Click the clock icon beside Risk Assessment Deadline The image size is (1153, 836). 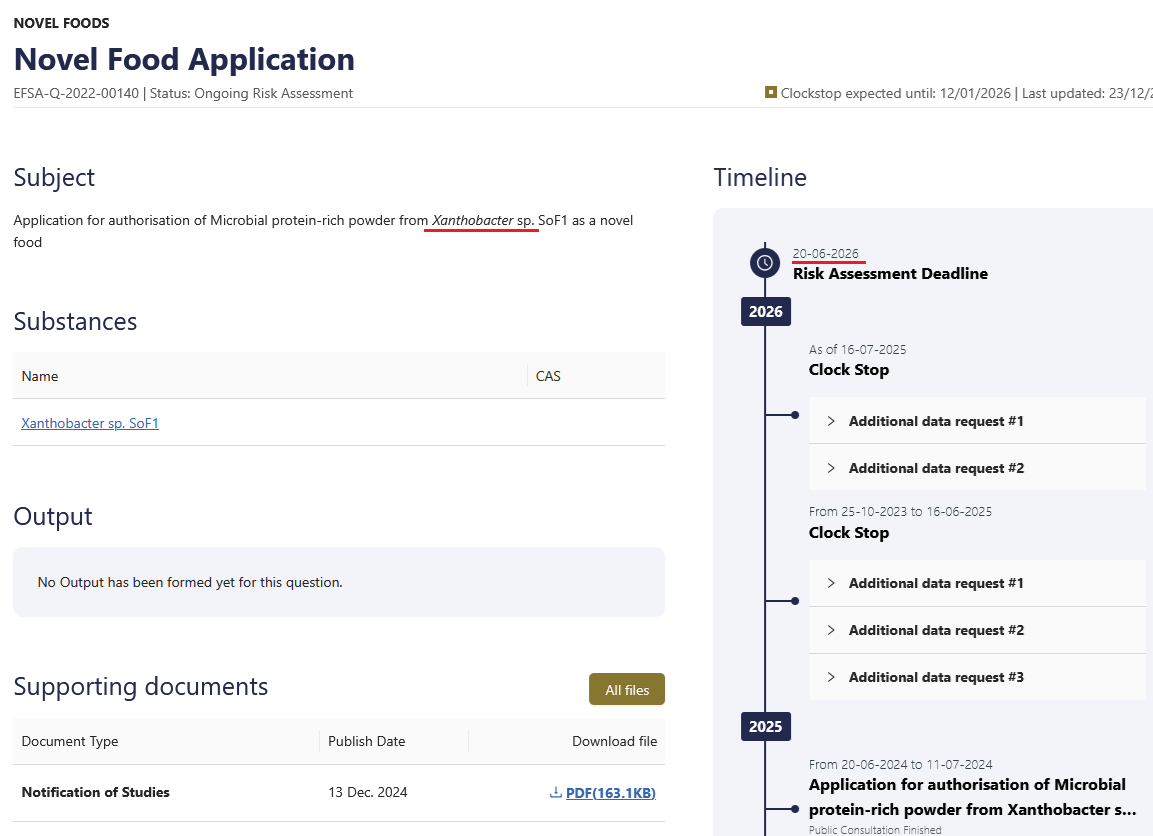point(765,263)
